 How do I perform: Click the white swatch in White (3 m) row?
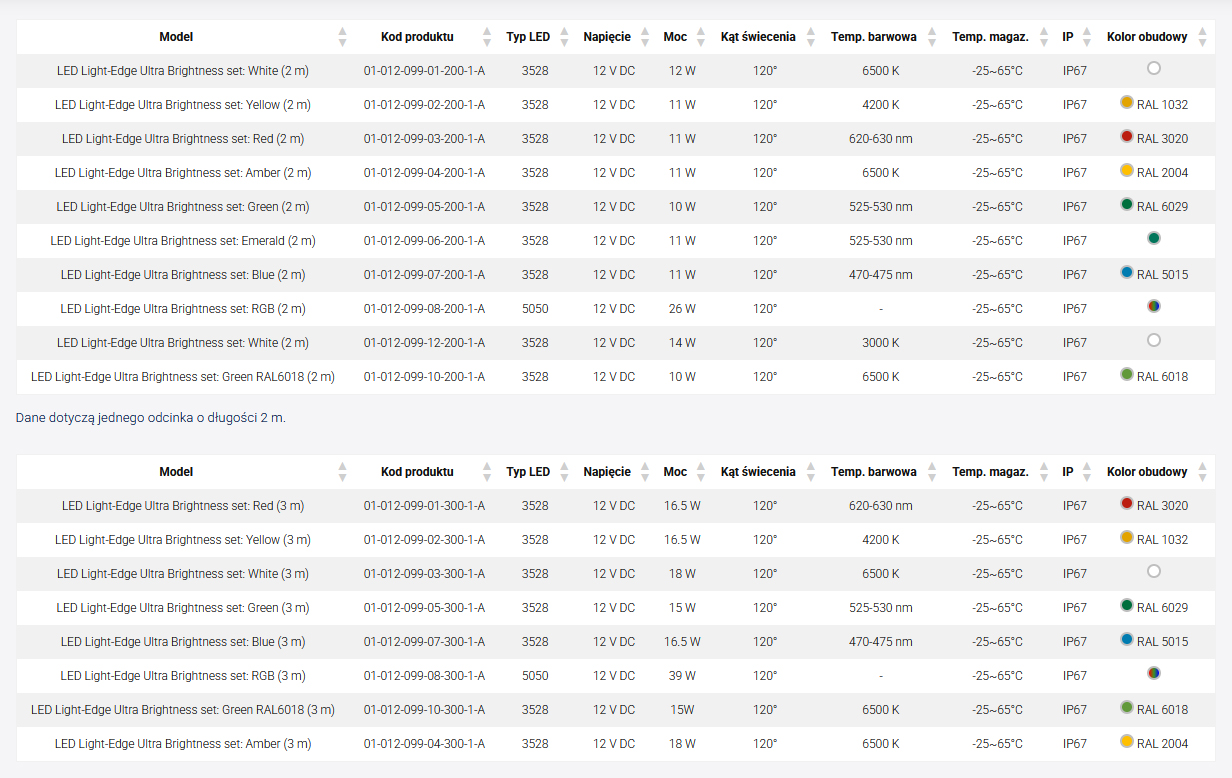[1154, 571]
